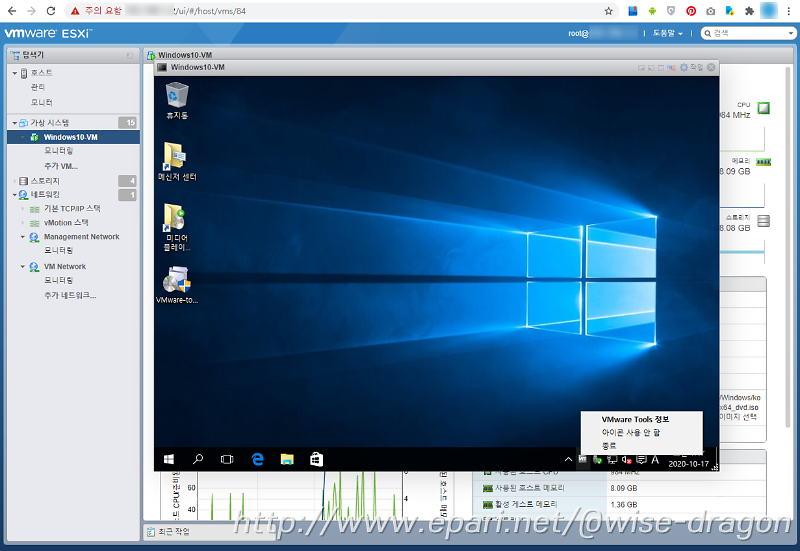Expand the 스토리지 tree node
800x551 pixels.
pos(15,181)
